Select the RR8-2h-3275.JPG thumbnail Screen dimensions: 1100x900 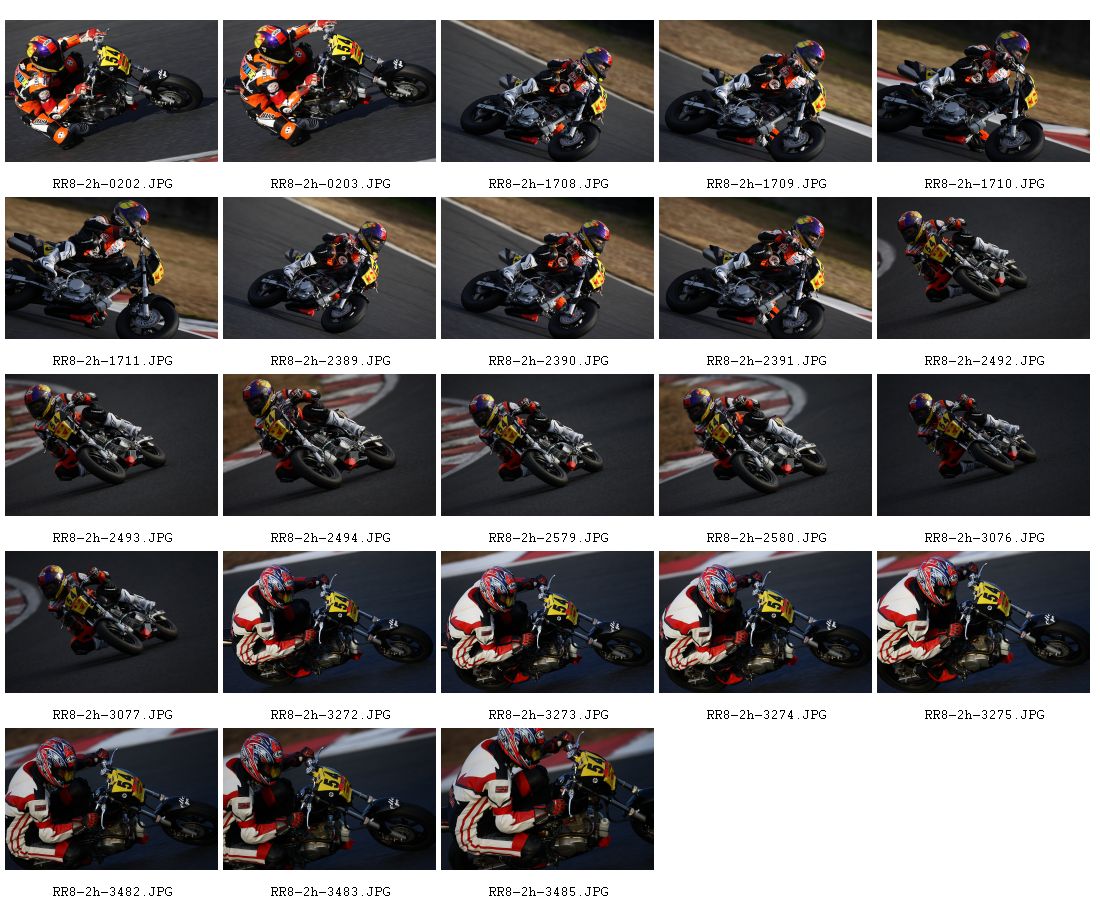[x=984, y=622]
